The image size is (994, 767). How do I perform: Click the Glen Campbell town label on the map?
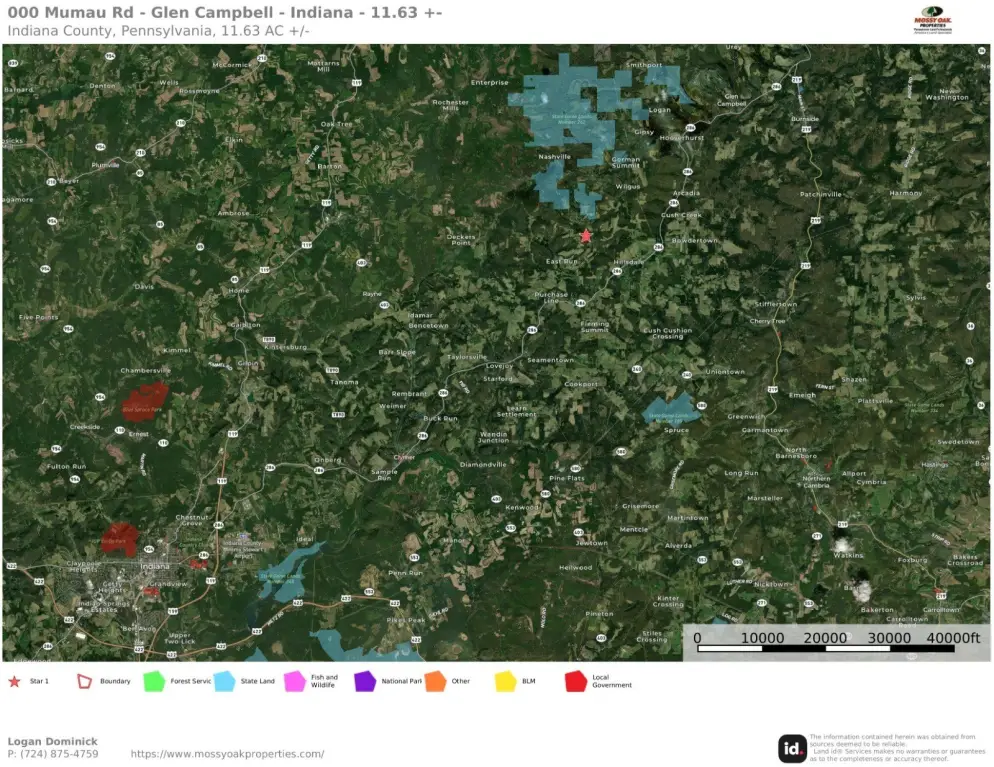[731, 100]
